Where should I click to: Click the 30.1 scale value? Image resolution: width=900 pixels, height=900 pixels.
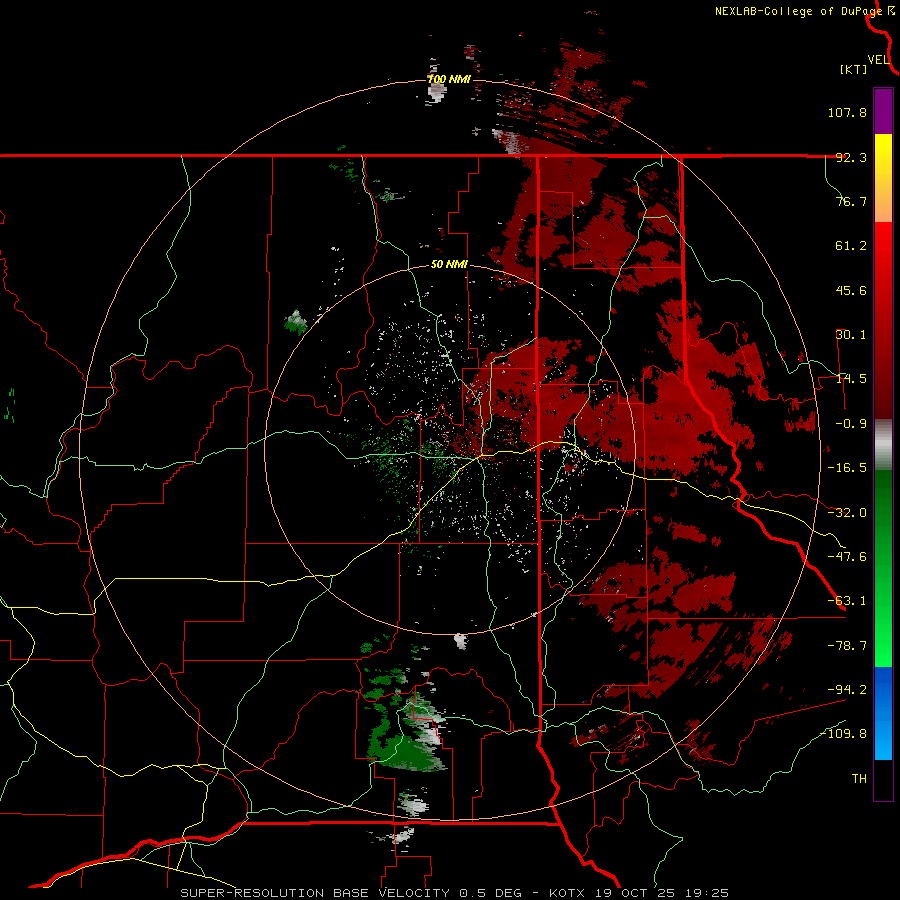click(x=851, y=335)
